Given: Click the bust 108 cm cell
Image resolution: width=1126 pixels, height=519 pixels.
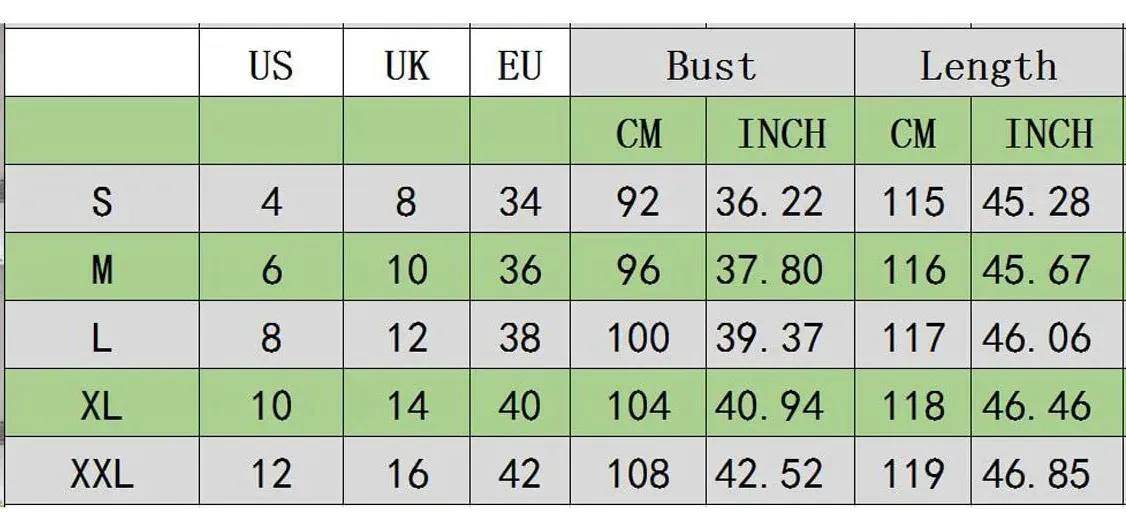Looking at the screenshot, I should 638,472.
